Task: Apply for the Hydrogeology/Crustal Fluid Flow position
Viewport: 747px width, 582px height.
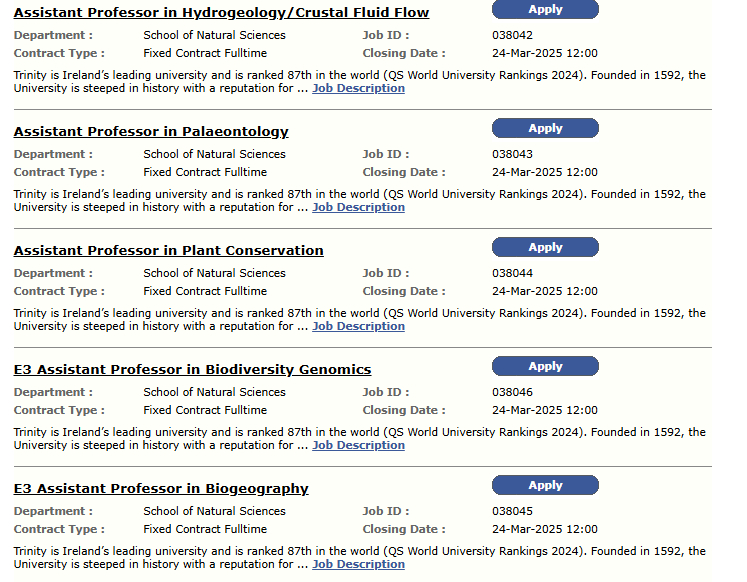Action: tap(545, 9)
